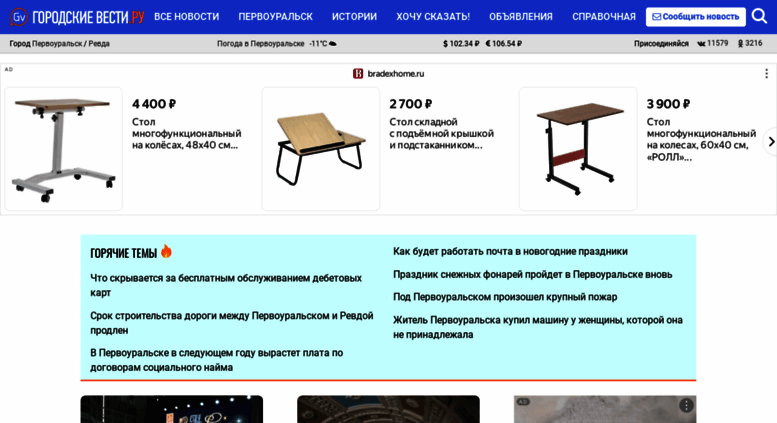Open article about новогодние праздники почта
This screenshot has height=423, width=777.
(x=510, y=251)
